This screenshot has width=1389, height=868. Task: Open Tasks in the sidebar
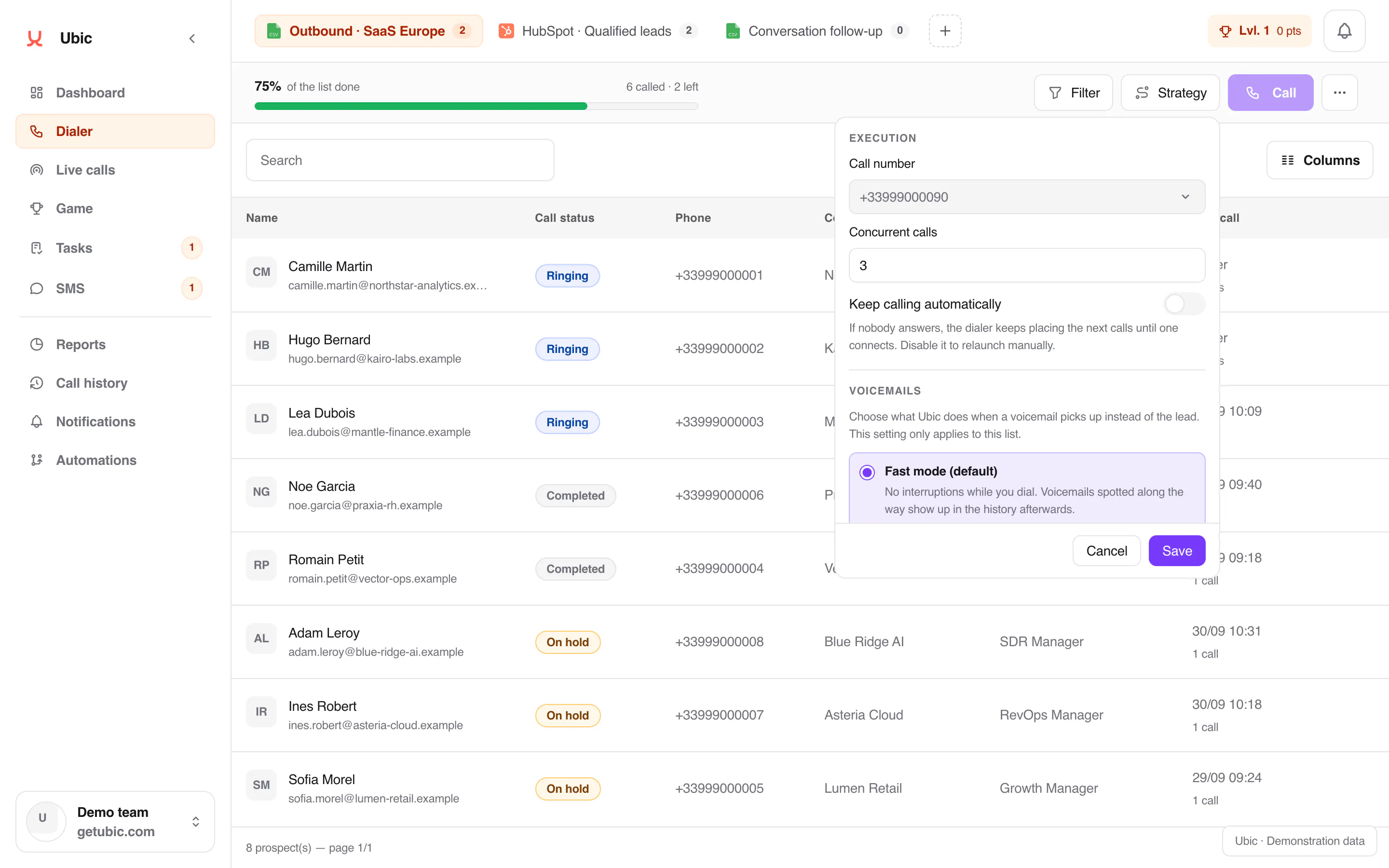(x=115, y=248)
